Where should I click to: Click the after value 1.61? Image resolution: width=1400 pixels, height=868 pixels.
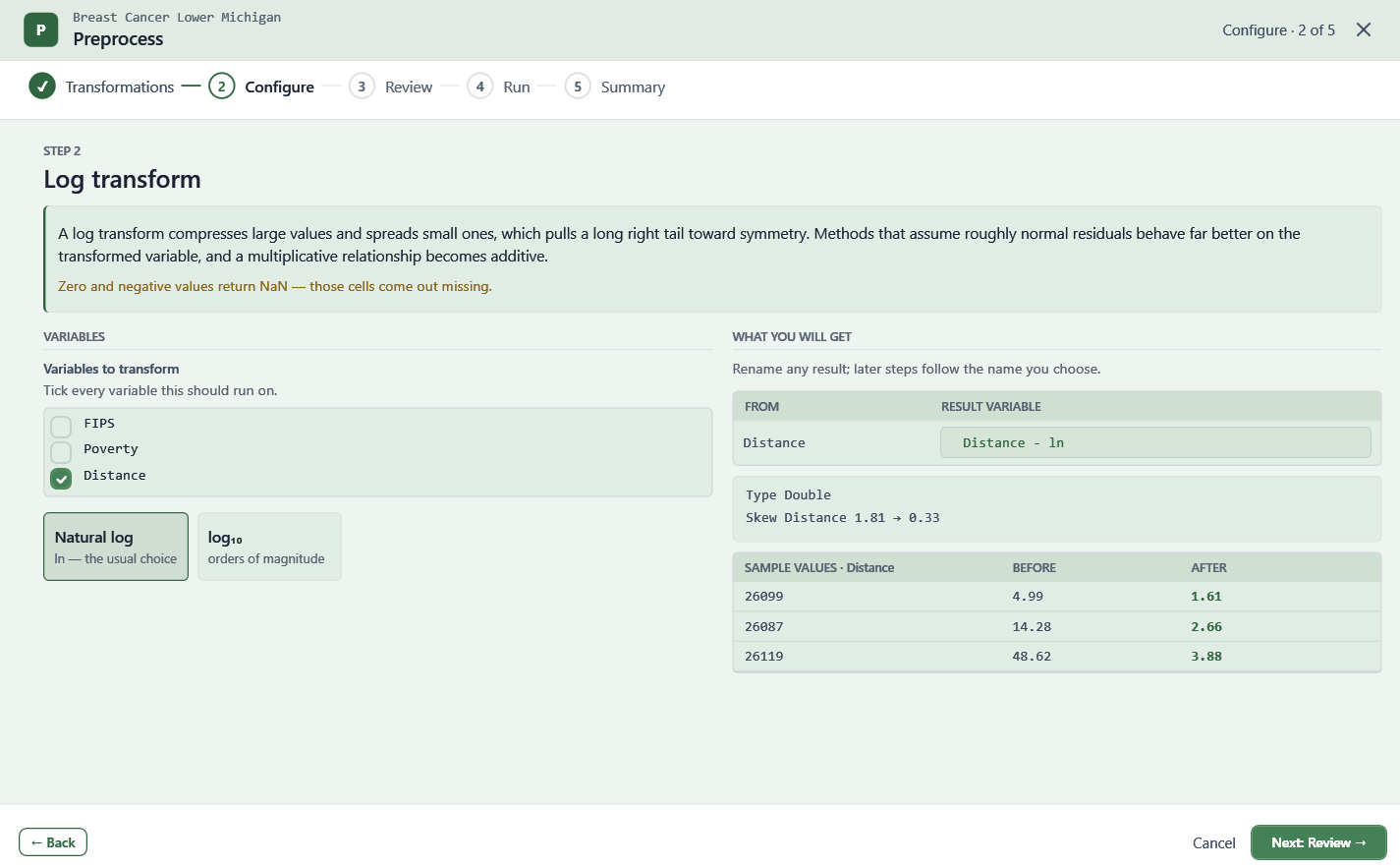tap(1206, 597)
